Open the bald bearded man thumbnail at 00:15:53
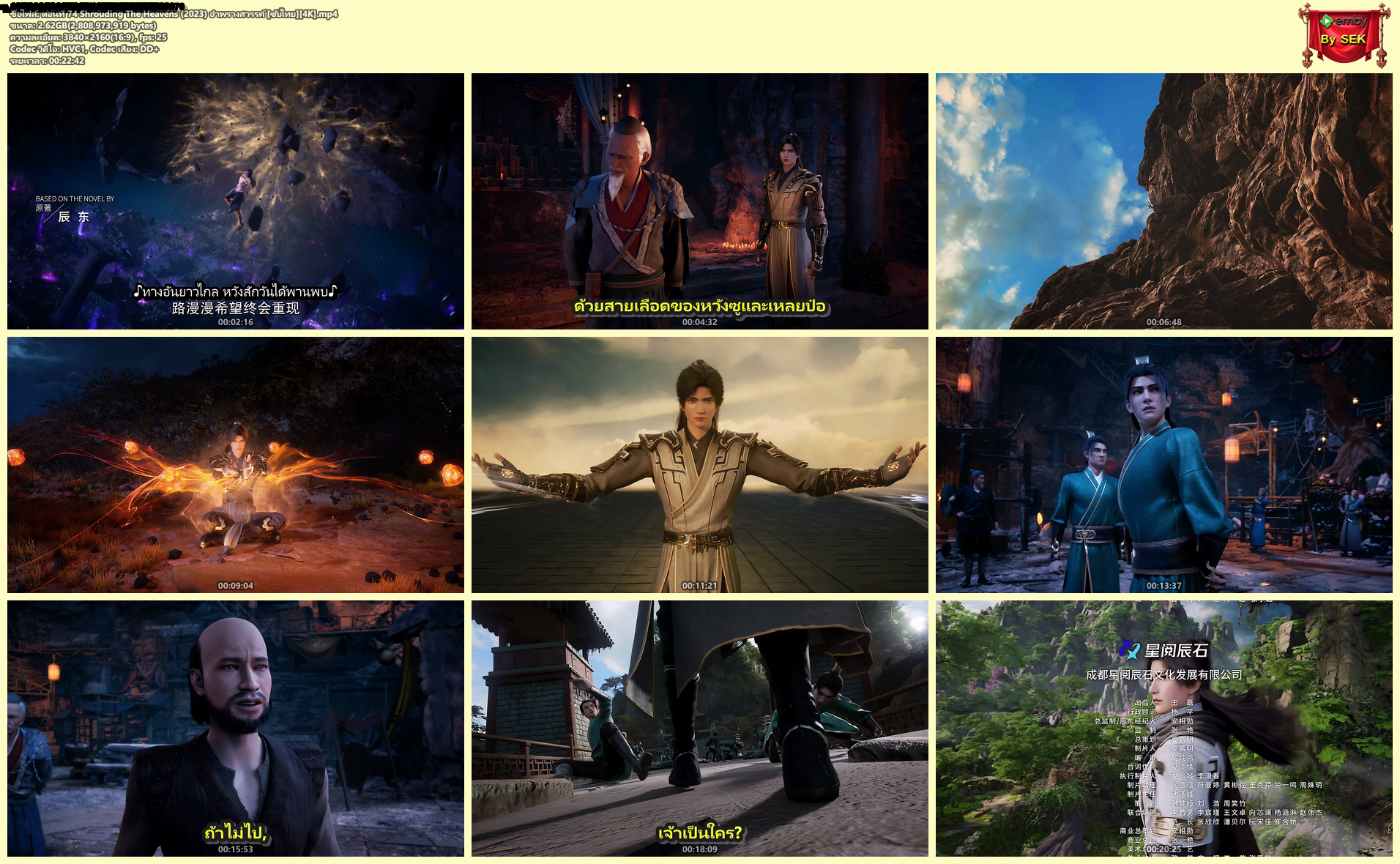 (x=236, y=729)
